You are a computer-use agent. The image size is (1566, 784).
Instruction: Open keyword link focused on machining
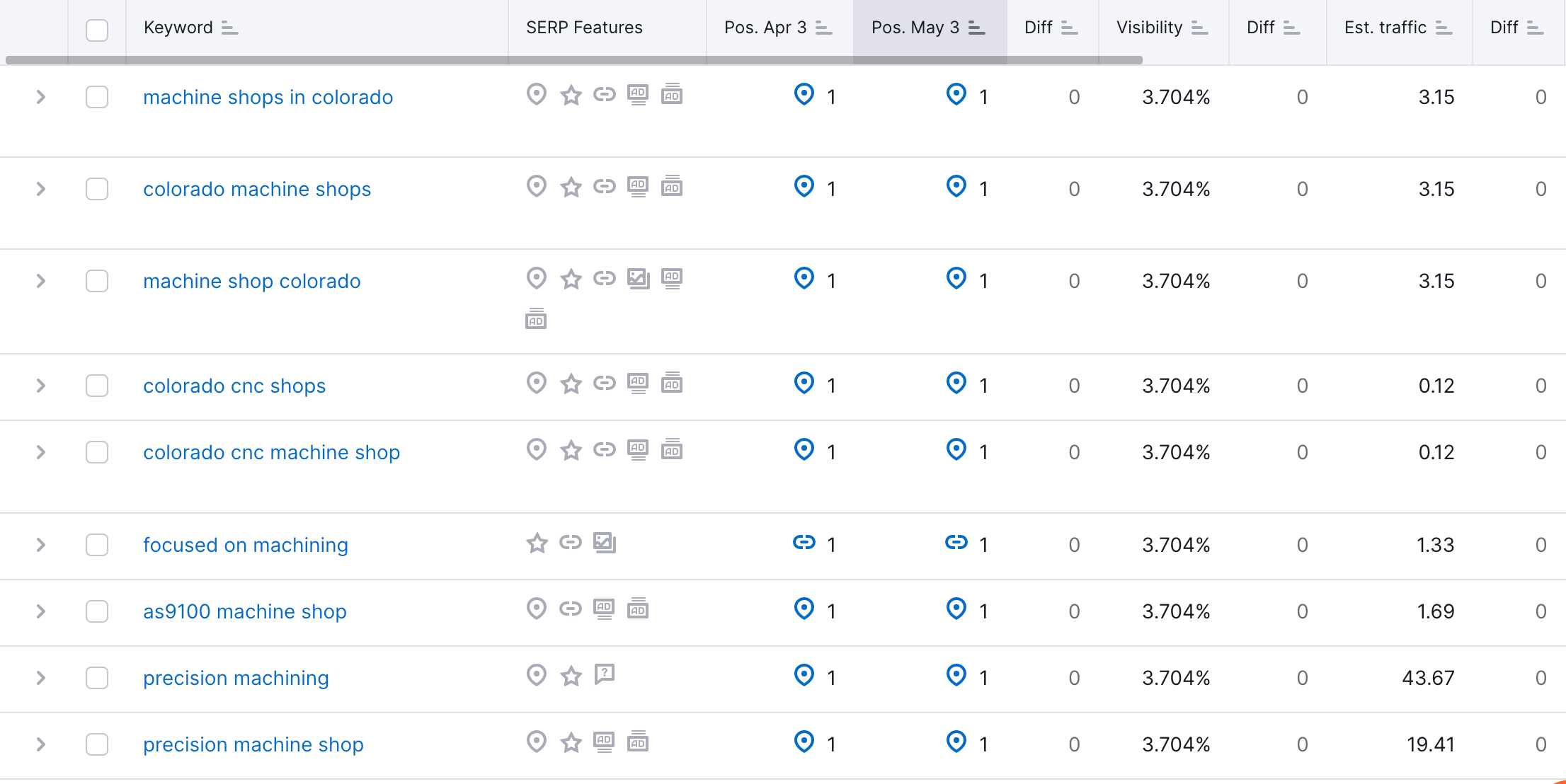point(246,545)
